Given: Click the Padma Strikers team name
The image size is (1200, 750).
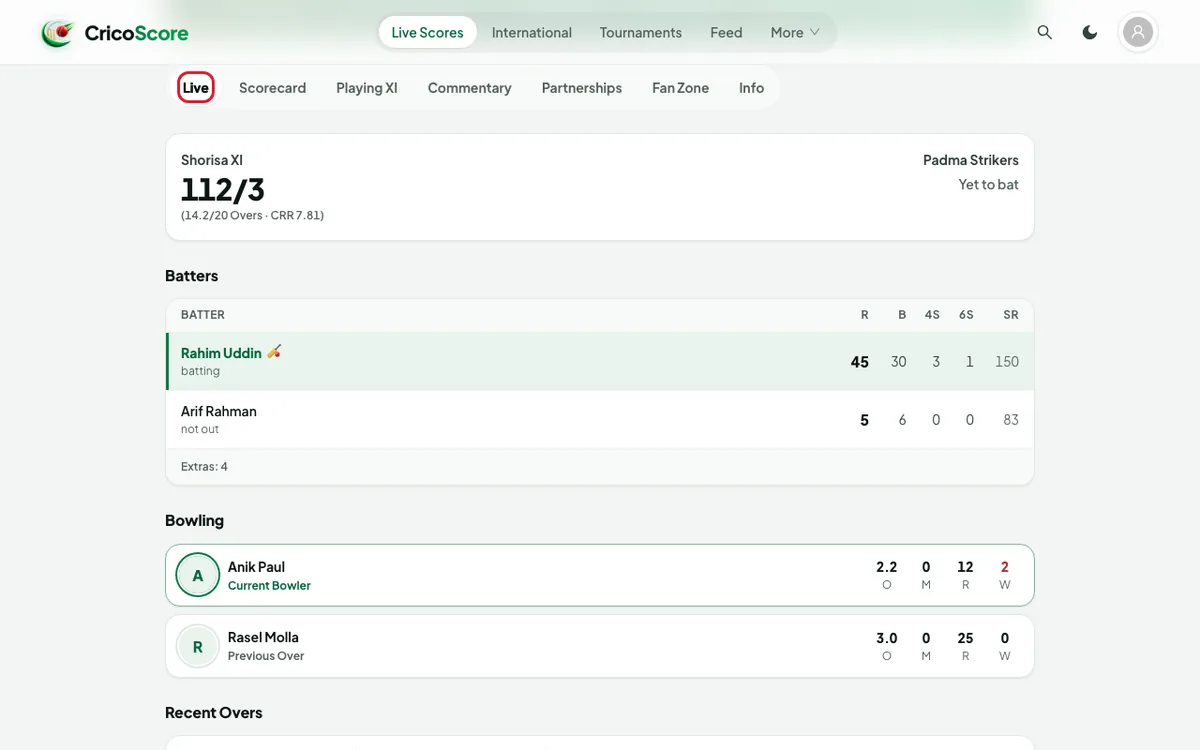Looking at the screenshot, I should [971, 160].
